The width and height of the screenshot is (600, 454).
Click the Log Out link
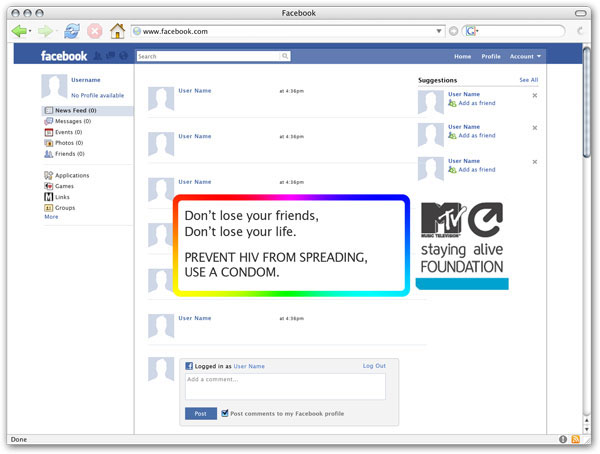pos(374,366)
